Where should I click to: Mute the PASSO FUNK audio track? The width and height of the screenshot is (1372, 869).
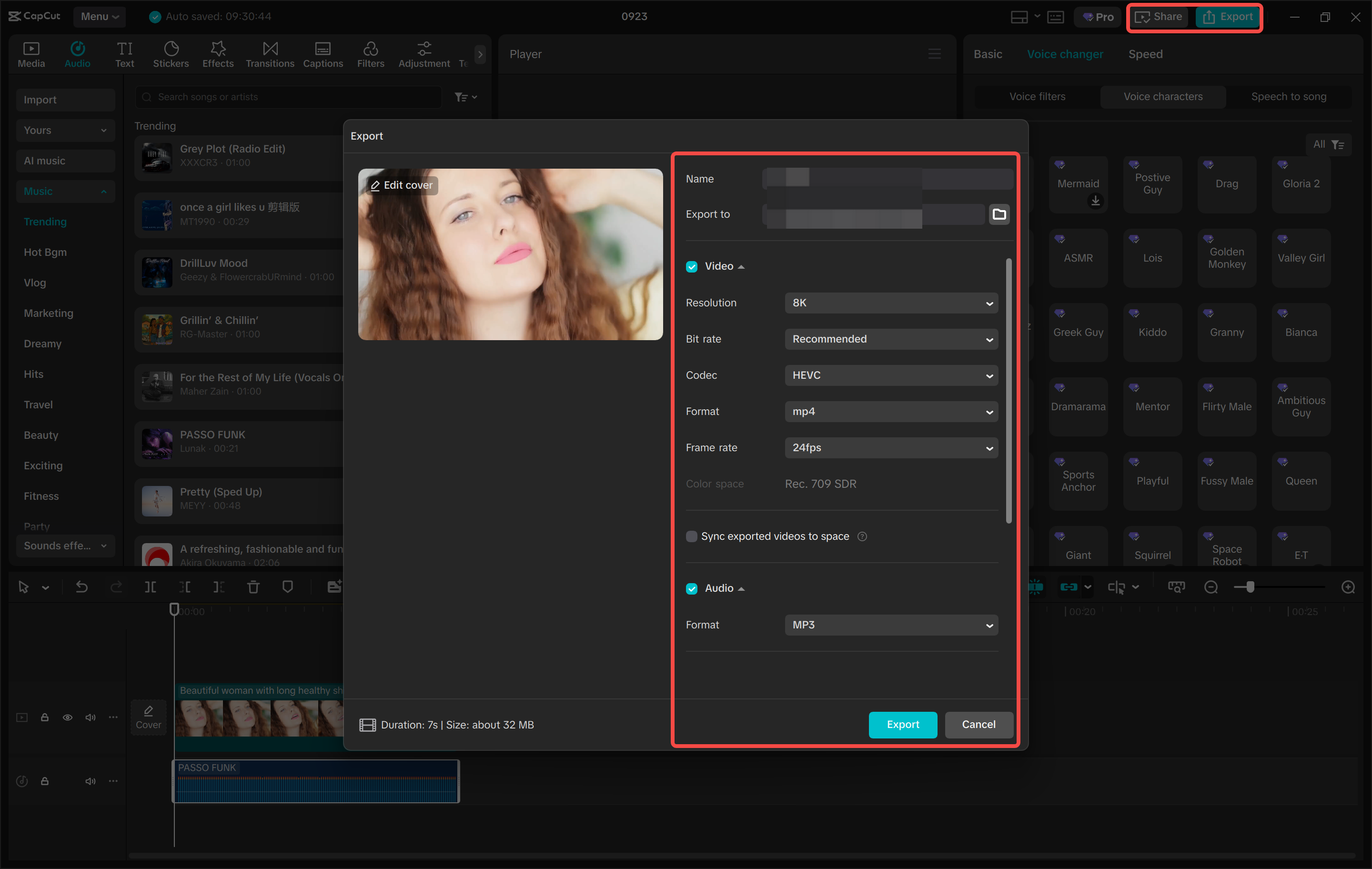90,781
